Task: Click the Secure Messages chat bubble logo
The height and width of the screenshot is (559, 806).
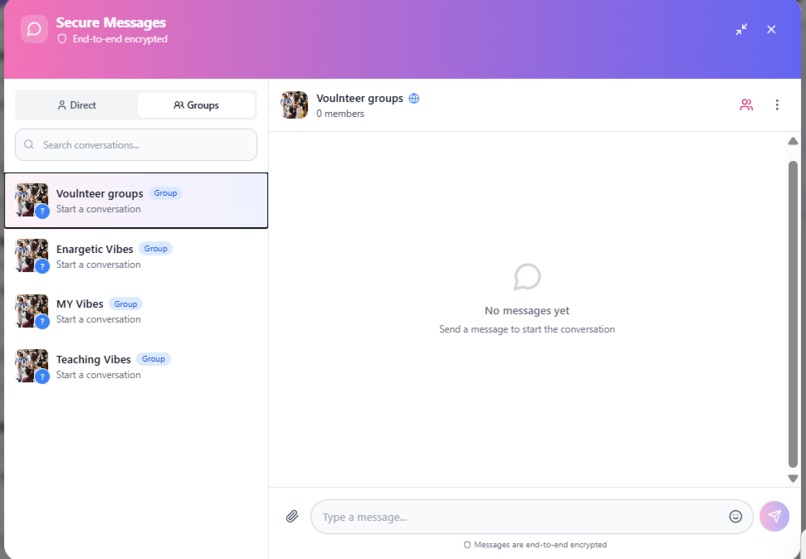Action: (x=34, y=29)
